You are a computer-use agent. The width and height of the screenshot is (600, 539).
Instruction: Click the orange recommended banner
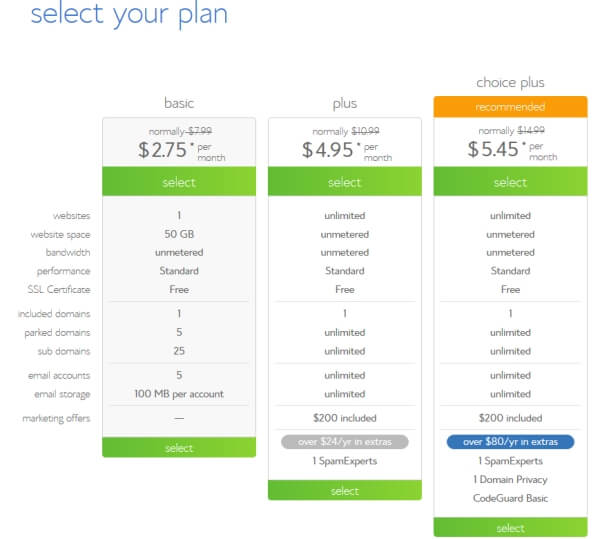click(510, 107)
